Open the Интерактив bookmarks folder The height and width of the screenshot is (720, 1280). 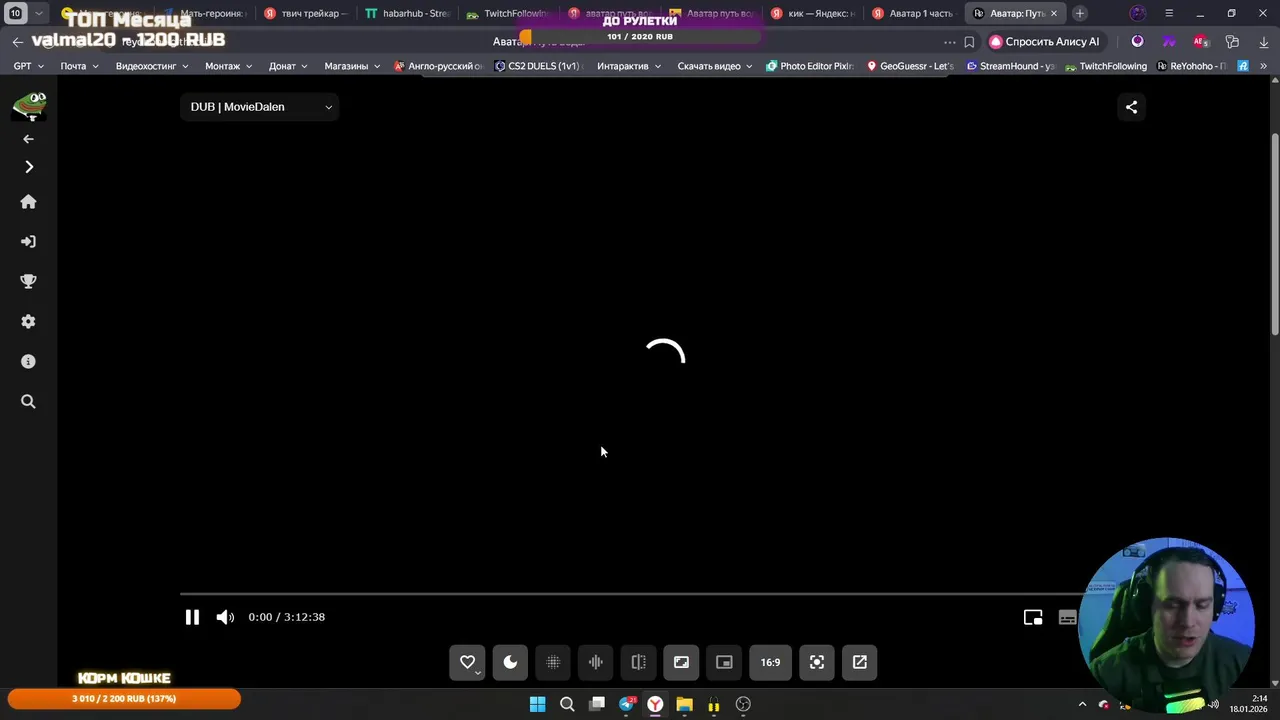(x=629, y=66)
